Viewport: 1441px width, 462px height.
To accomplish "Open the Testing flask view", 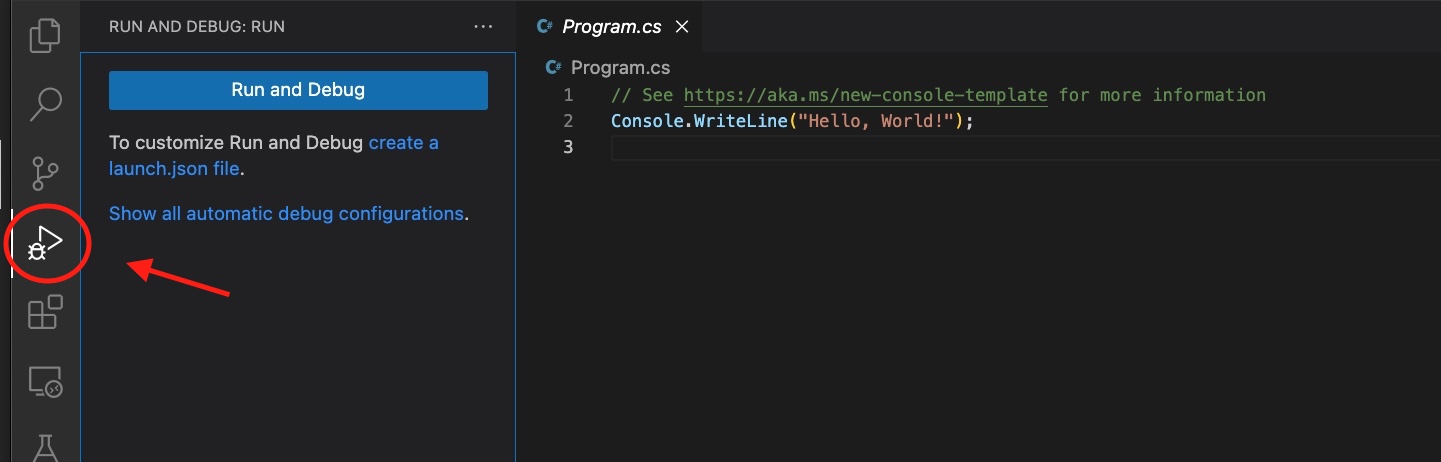I will coord(45,447).
